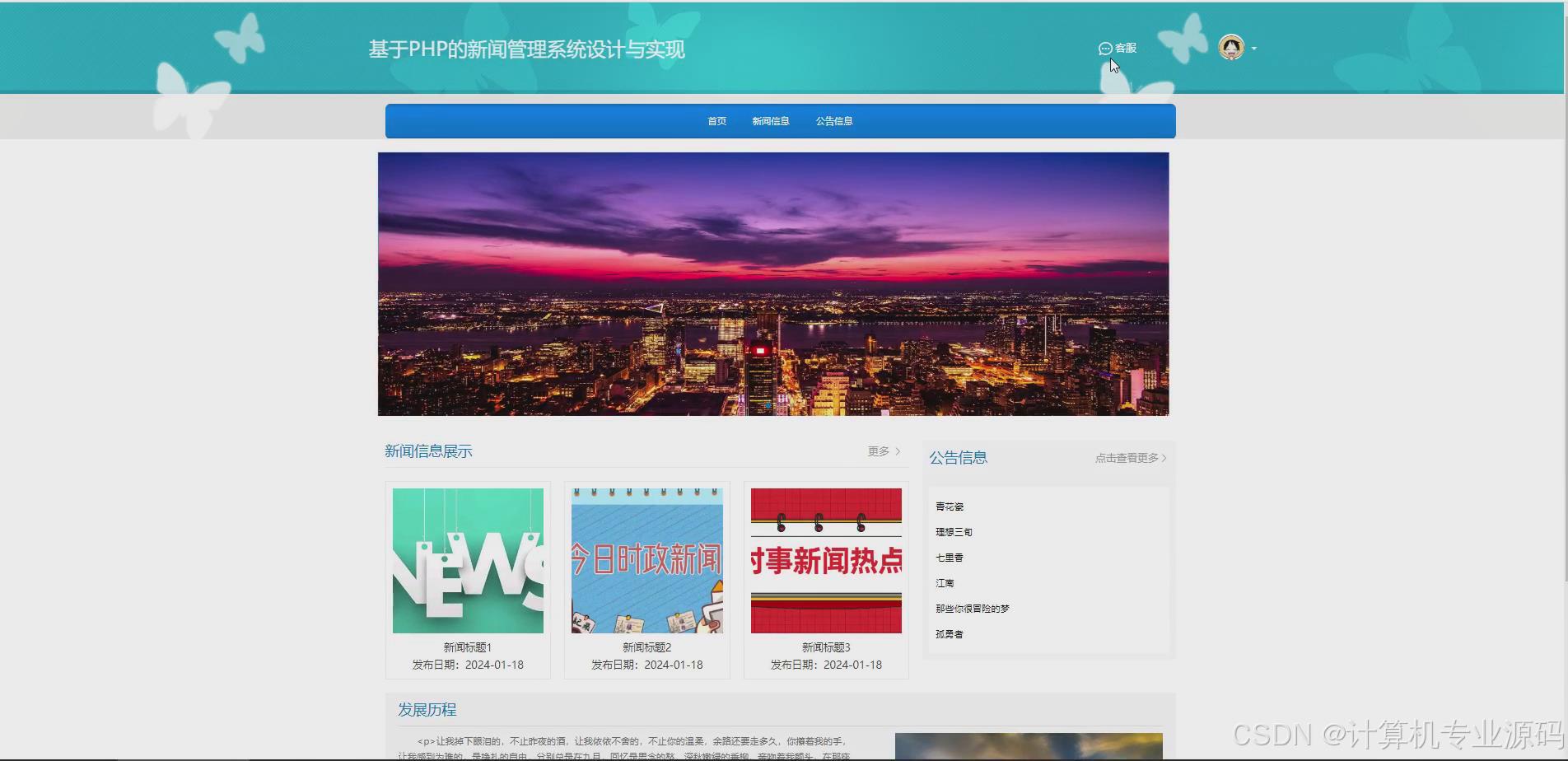
Task: Open the 江南 announcement
Action: click(944, 582)
